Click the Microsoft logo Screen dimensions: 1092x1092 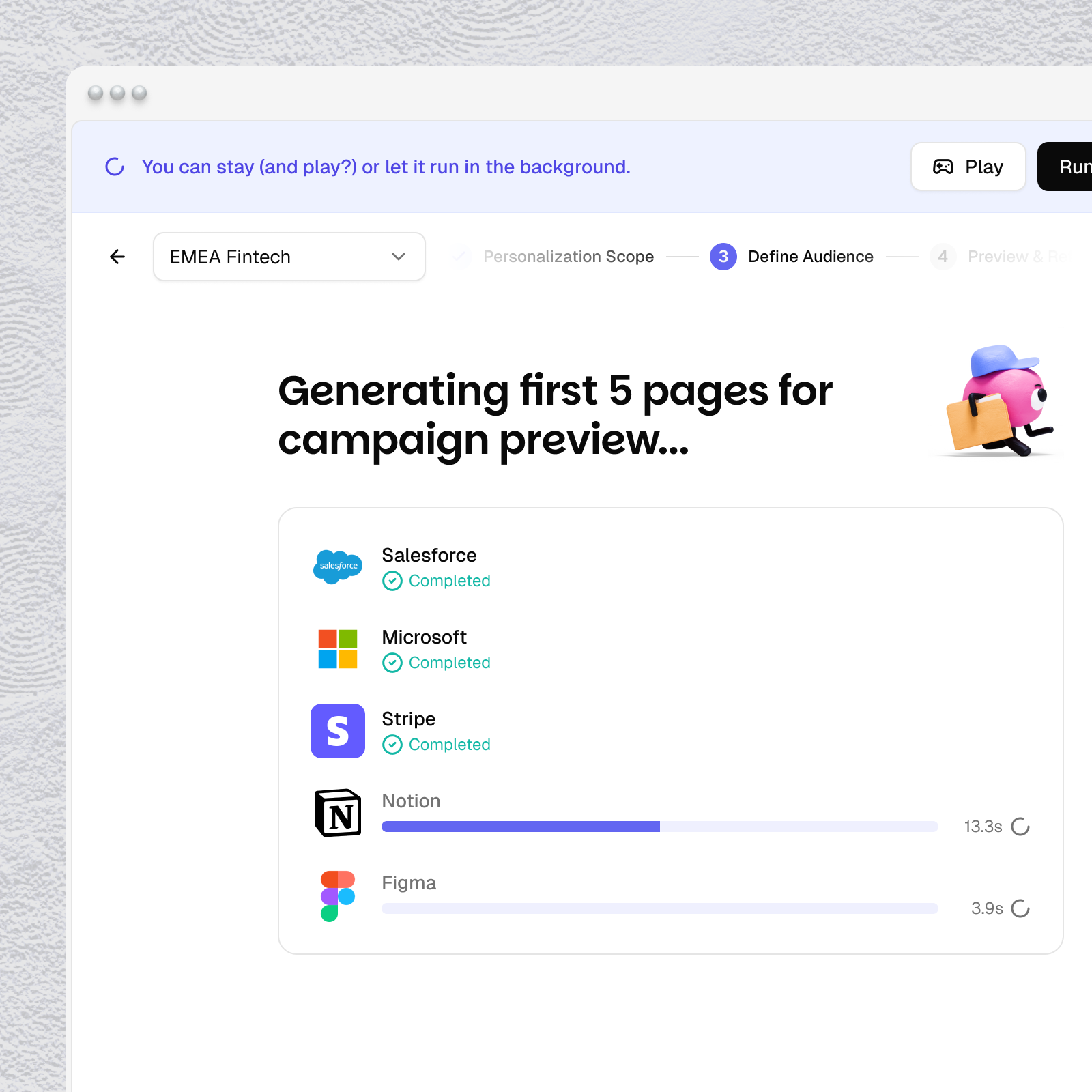[338, 649]
